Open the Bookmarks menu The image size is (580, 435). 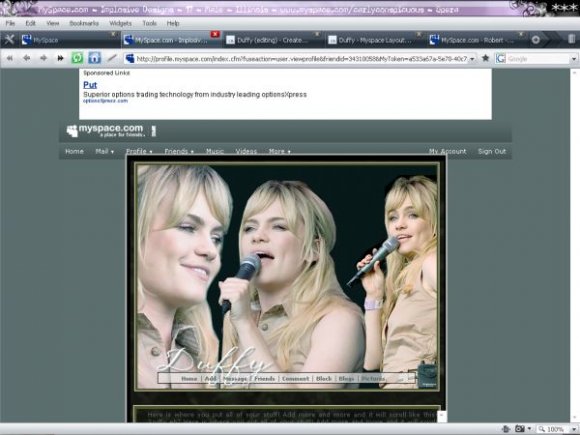[84, 23]
